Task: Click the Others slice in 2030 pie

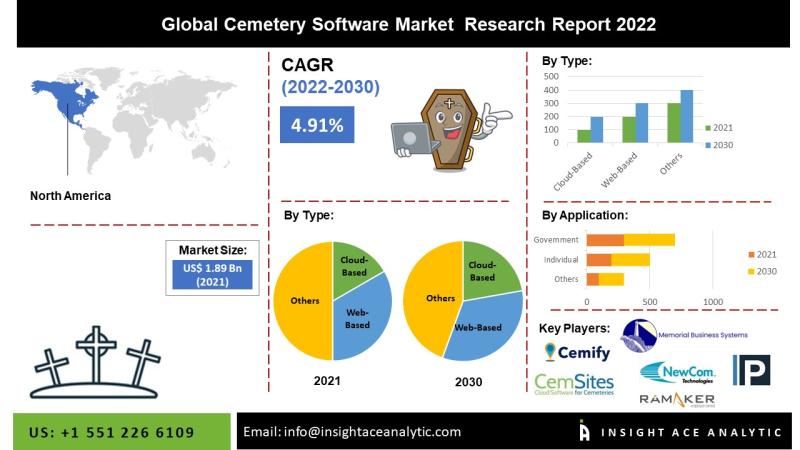Action: [436, 298]
